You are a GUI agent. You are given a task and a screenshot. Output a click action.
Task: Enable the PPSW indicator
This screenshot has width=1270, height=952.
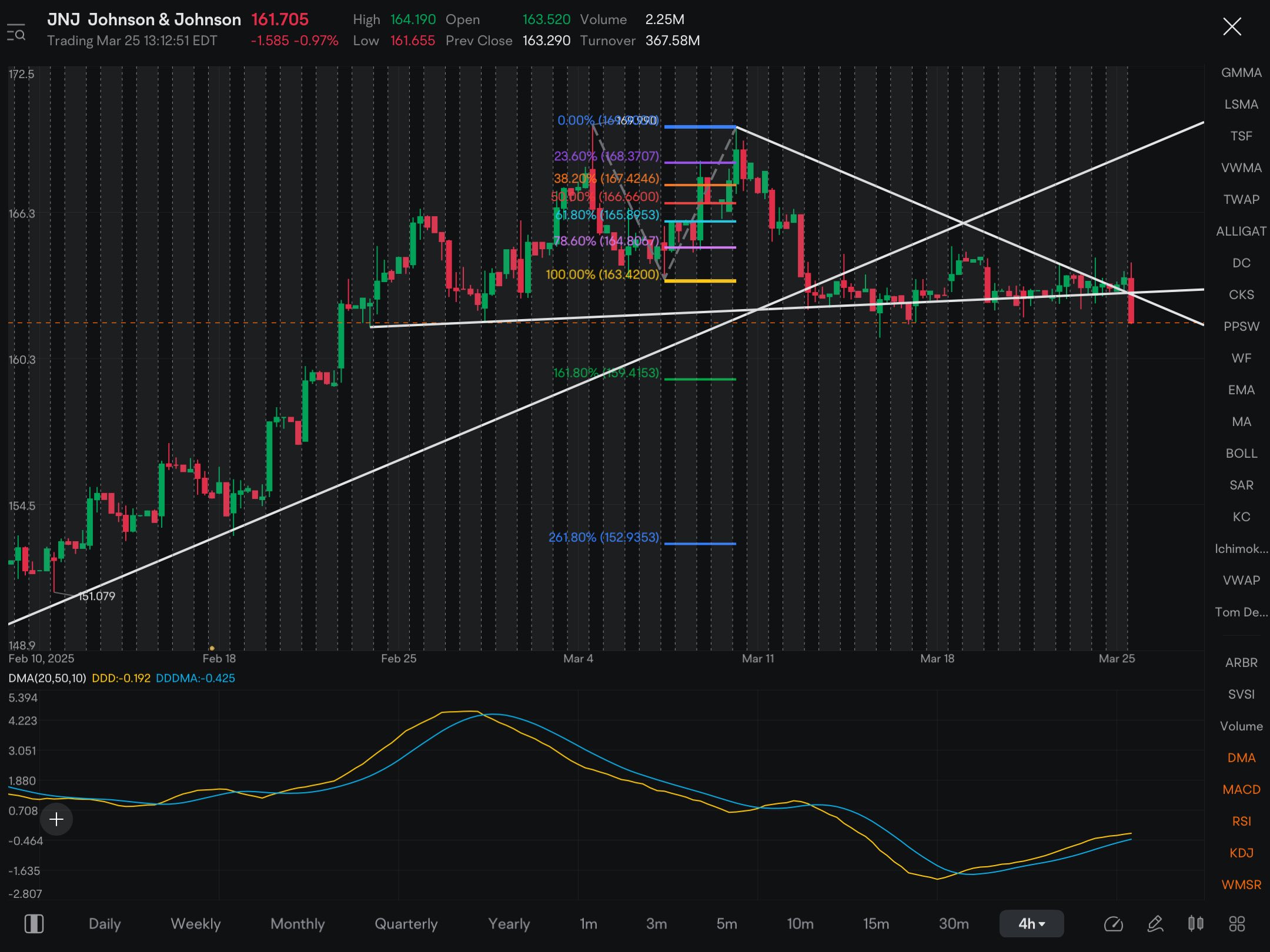[x=1241, y=327]
